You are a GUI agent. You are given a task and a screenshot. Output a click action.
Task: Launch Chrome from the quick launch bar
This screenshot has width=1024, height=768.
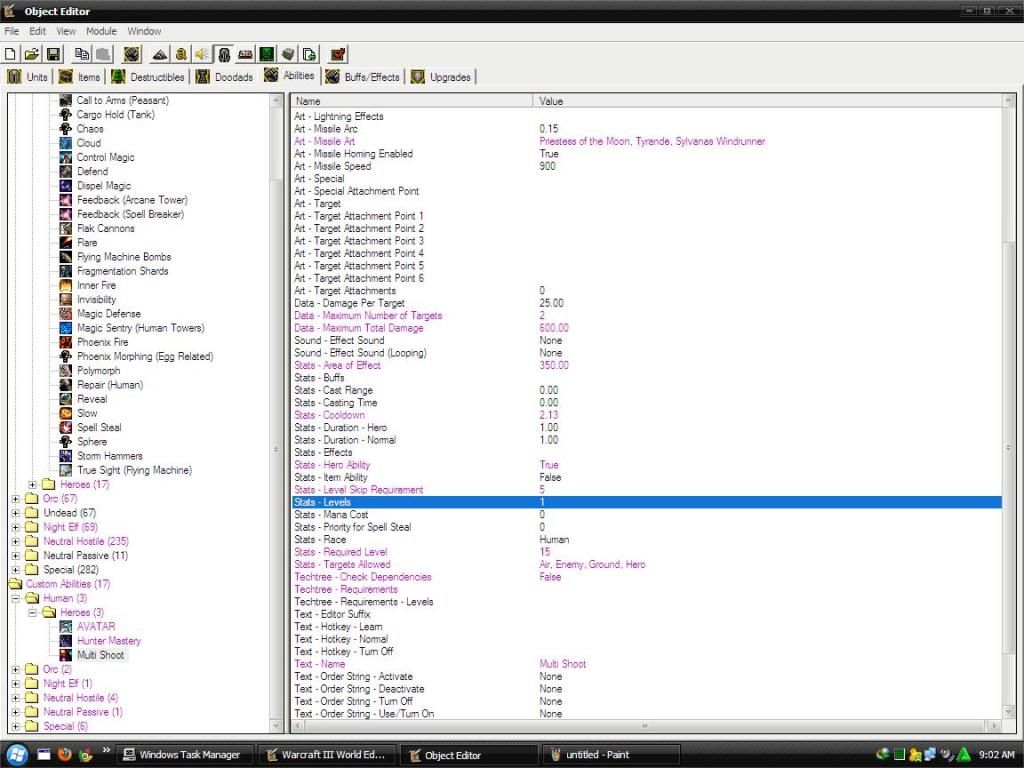coord(85,755)
